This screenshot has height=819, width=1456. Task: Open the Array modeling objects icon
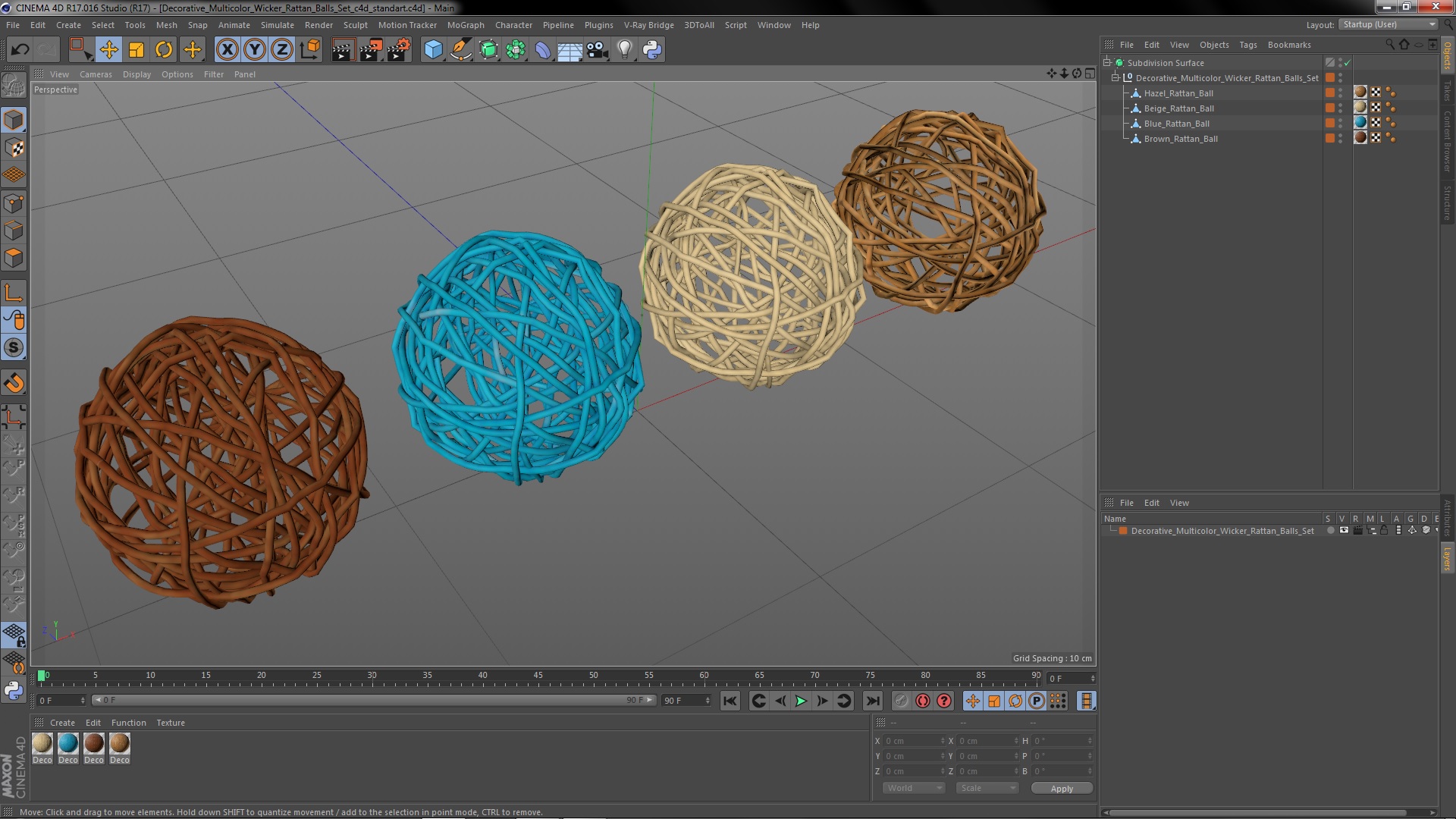516,50
